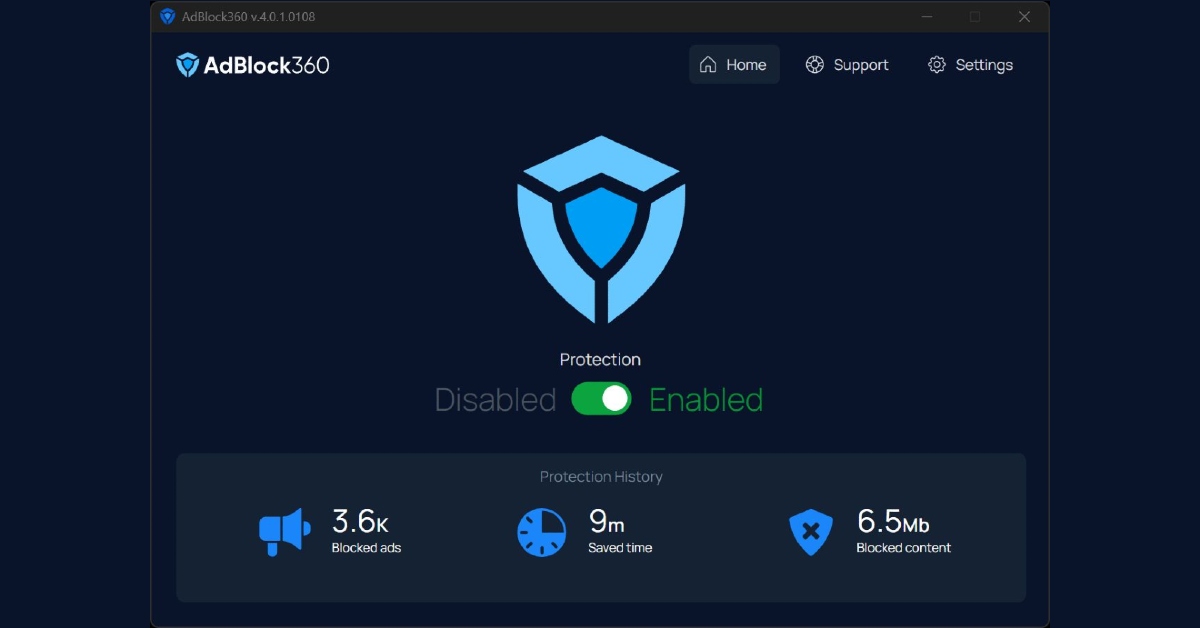Click the Protection History heading
Image resolution: width=1200 pixels, height=628 pixels.
601,477
